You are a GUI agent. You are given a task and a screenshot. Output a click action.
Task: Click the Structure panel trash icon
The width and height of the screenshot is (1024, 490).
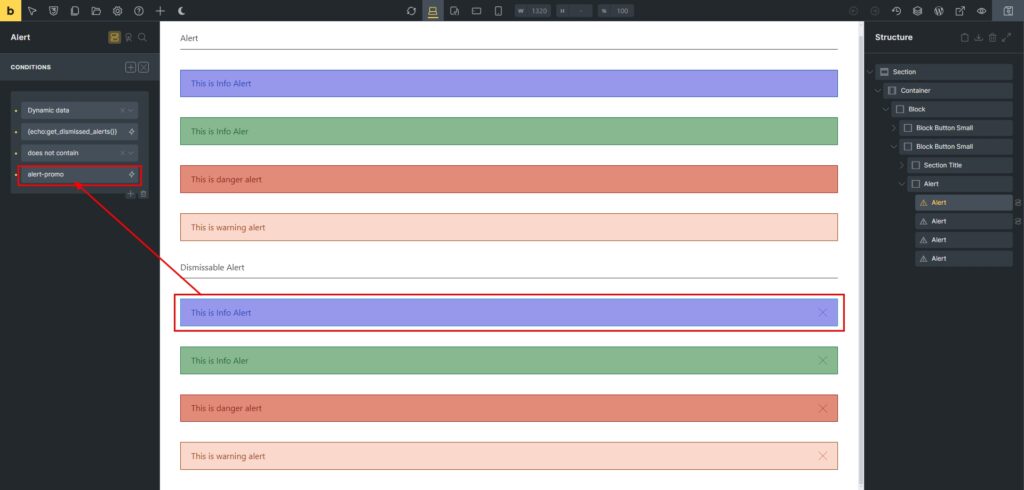tap(993, 38)
